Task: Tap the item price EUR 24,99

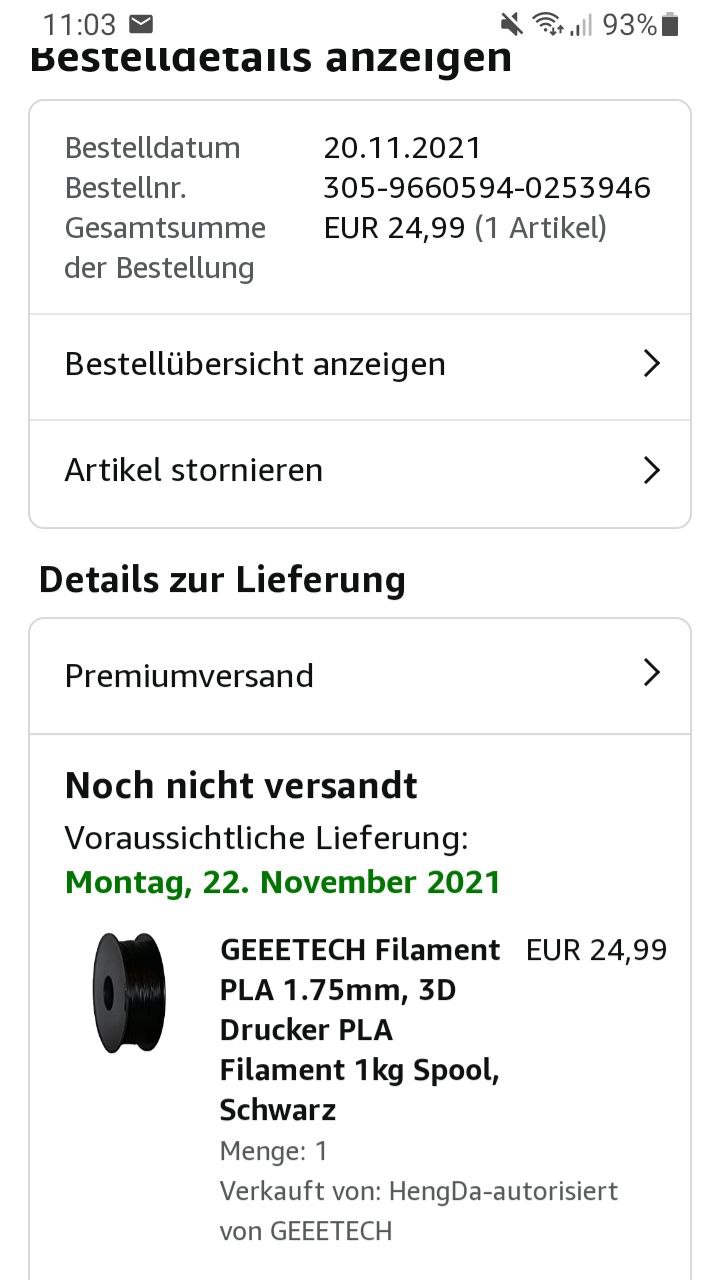Action: point(596,950)
